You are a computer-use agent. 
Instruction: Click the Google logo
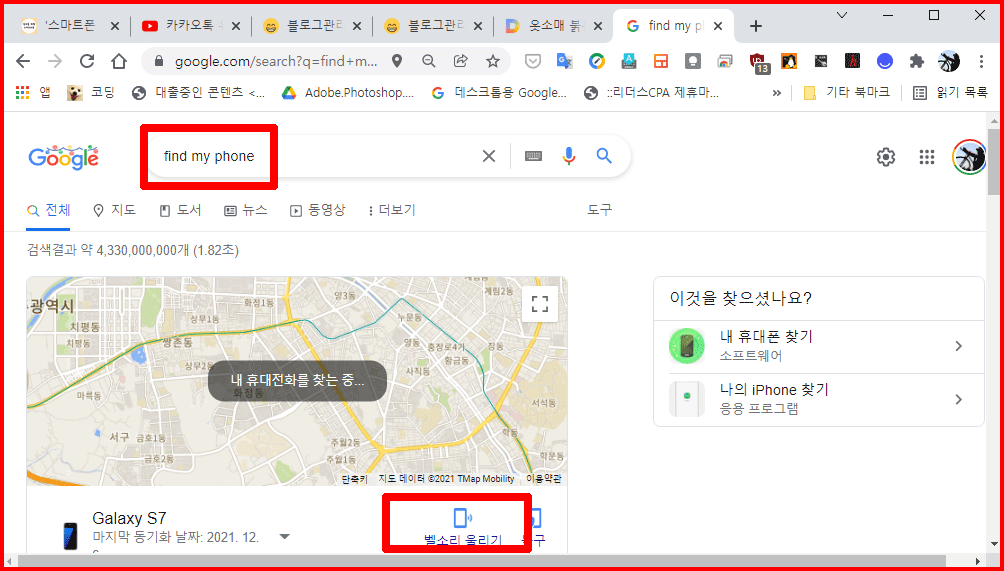(63, 157)
